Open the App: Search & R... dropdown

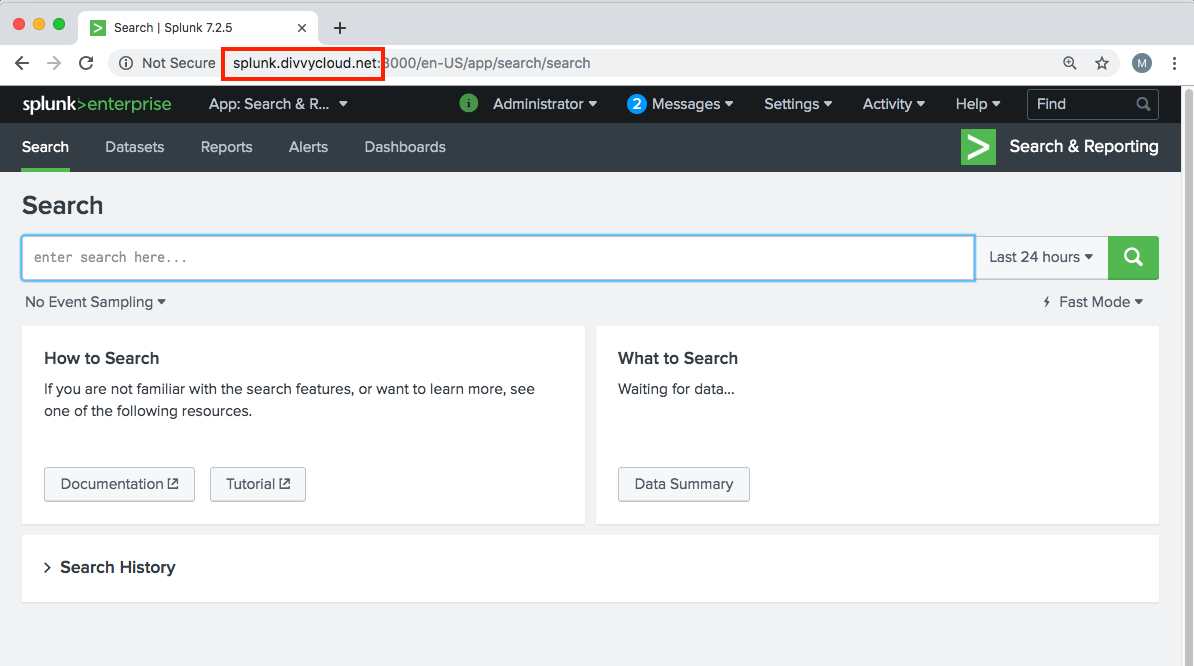pos(278,104)
